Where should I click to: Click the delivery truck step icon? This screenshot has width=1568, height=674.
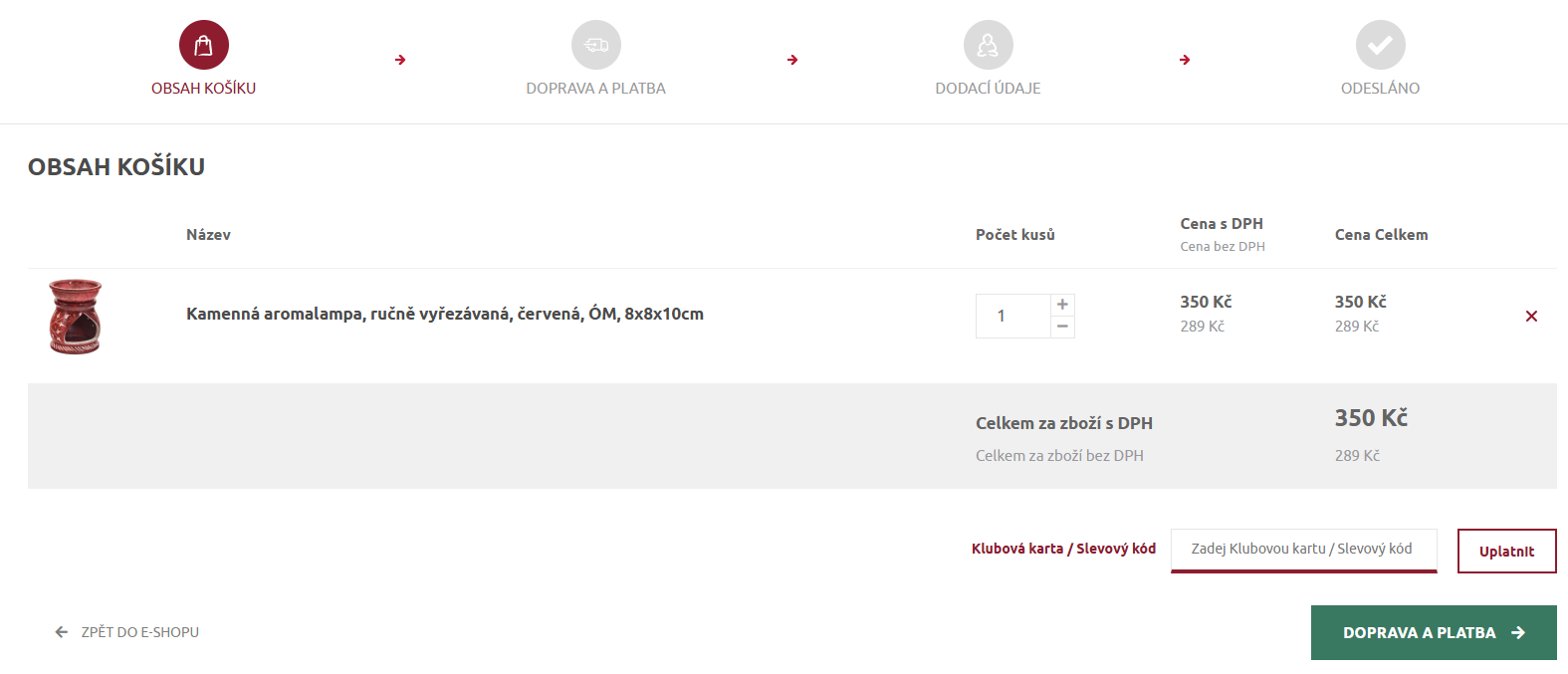[x=596, y=45]
